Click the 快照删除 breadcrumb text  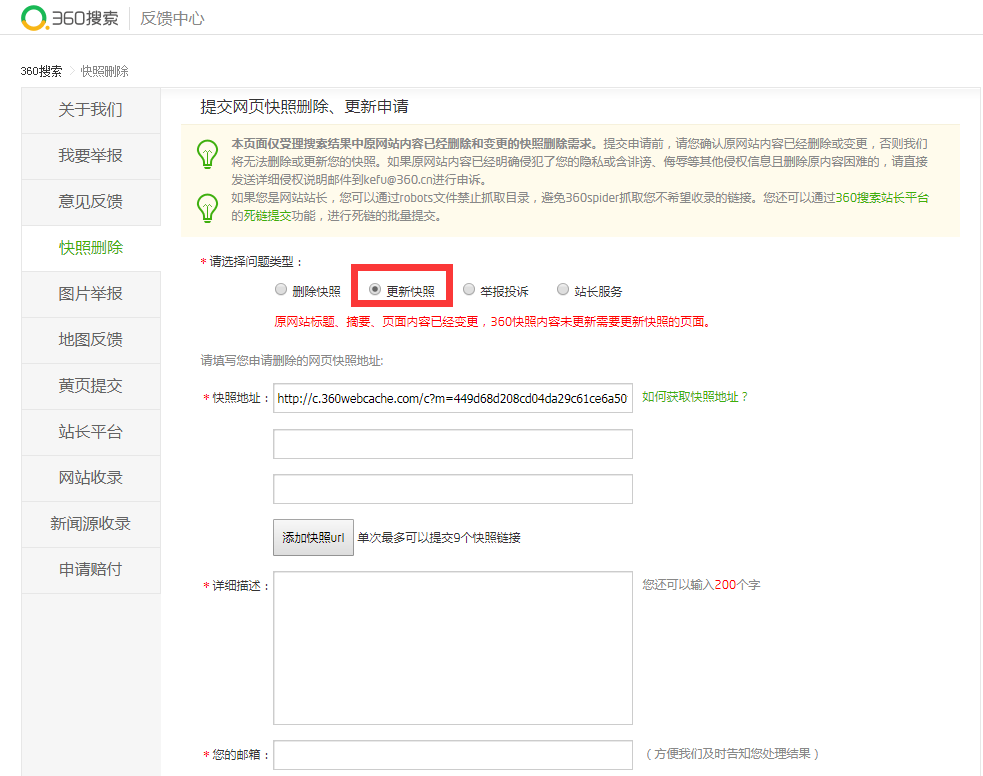(x=105, y=71)
